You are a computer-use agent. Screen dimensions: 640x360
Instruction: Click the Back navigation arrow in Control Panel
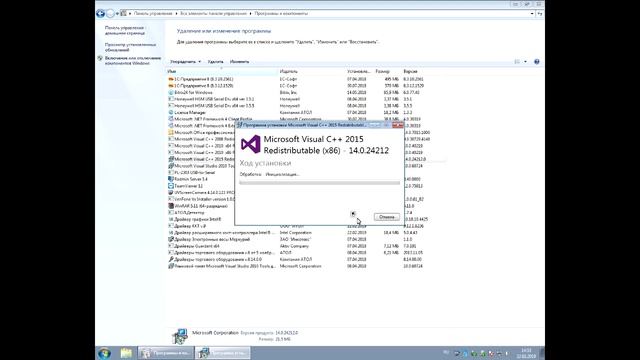100,13
